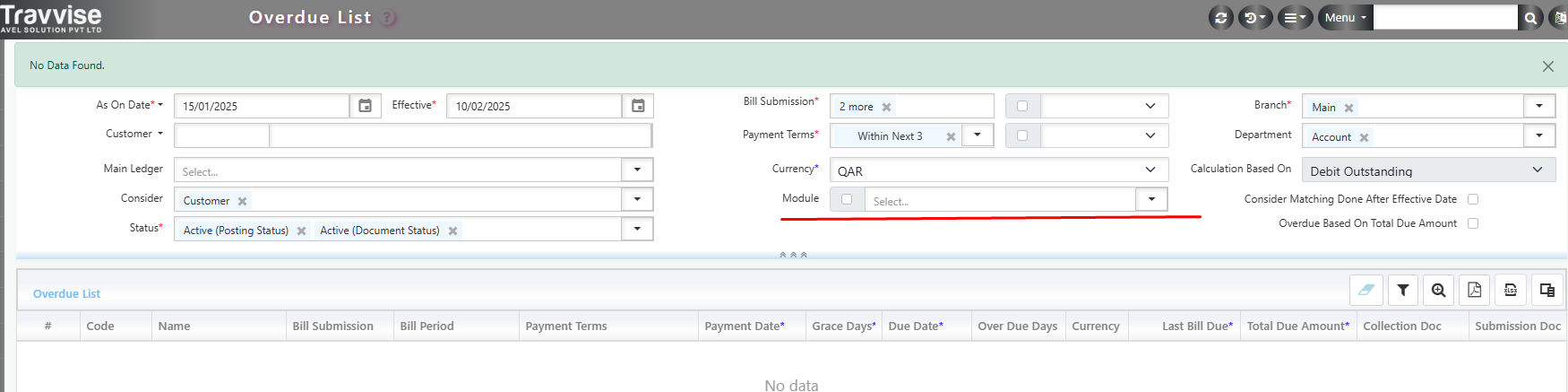Collapse the filter panel with triple arrows
Viewport: 1568px width, 392px height.
793,255
